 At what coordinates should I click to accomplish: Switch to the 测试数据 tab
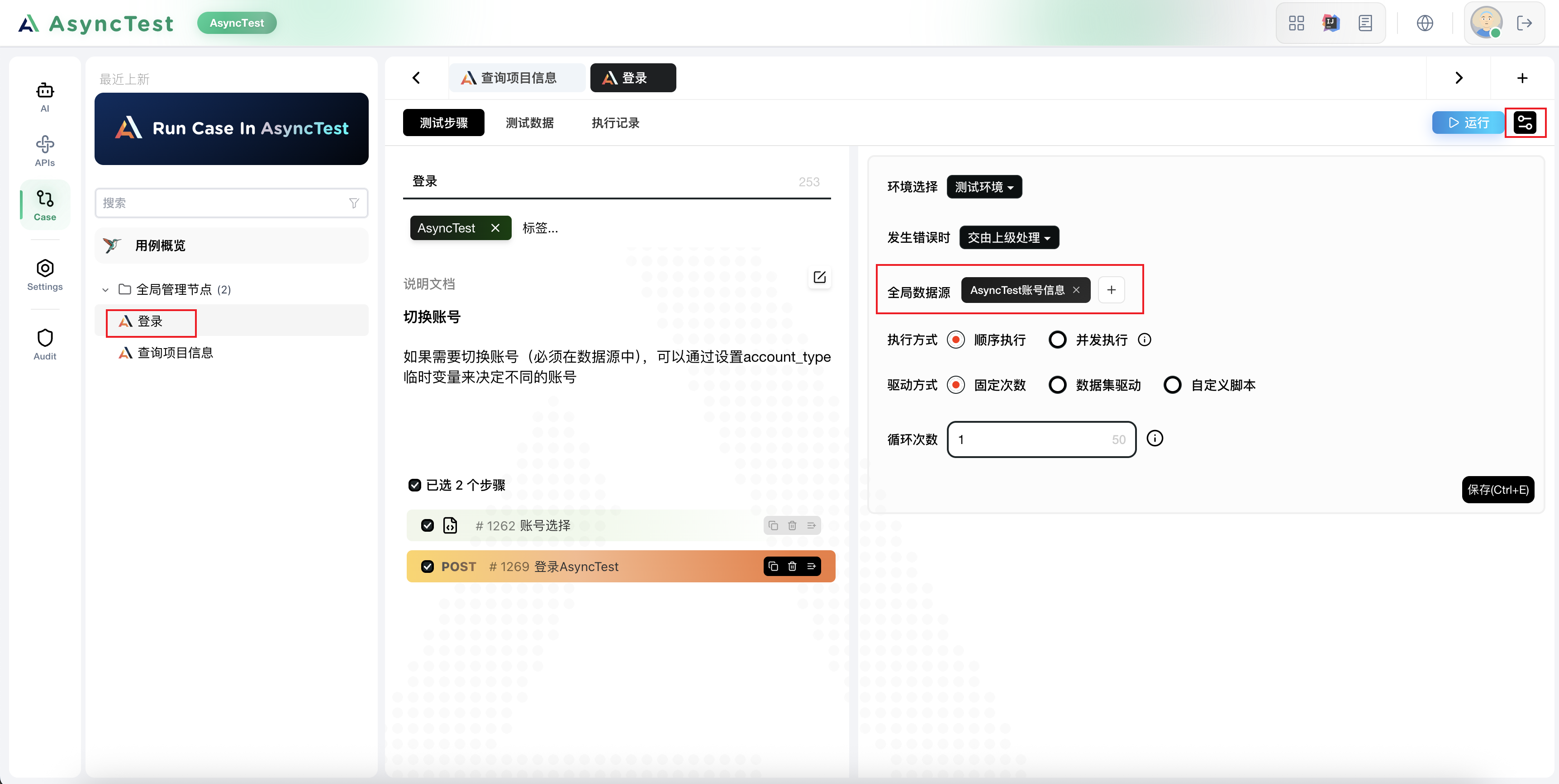click(x=530, y=123)
